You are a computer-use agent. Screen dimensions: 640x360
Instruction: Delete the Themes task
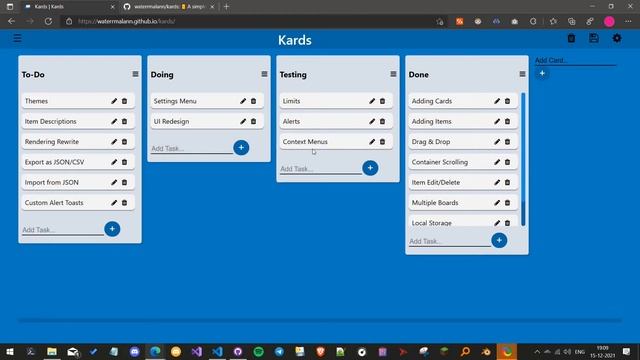(124, 101)
